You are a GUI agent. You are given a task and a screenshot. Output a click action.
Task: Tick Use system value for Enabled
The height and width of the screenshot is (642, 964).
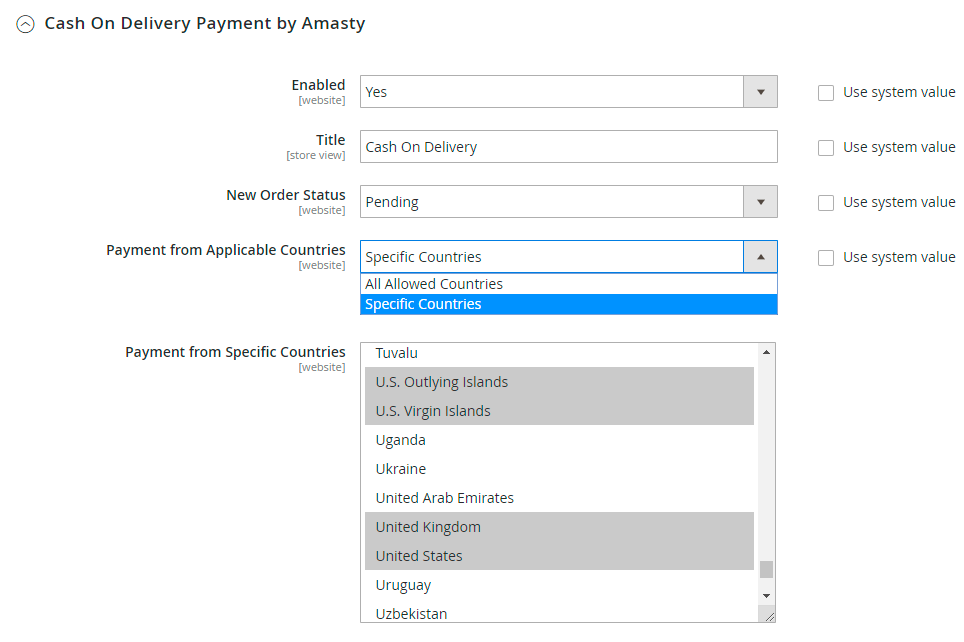pos(826,93)
